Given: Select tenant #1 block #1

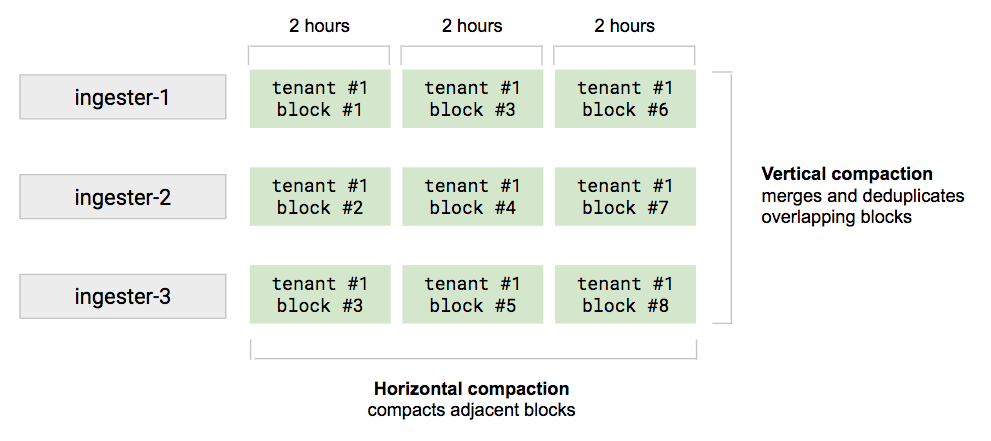Looking at the screenshot, I should (x=319, y=99).
